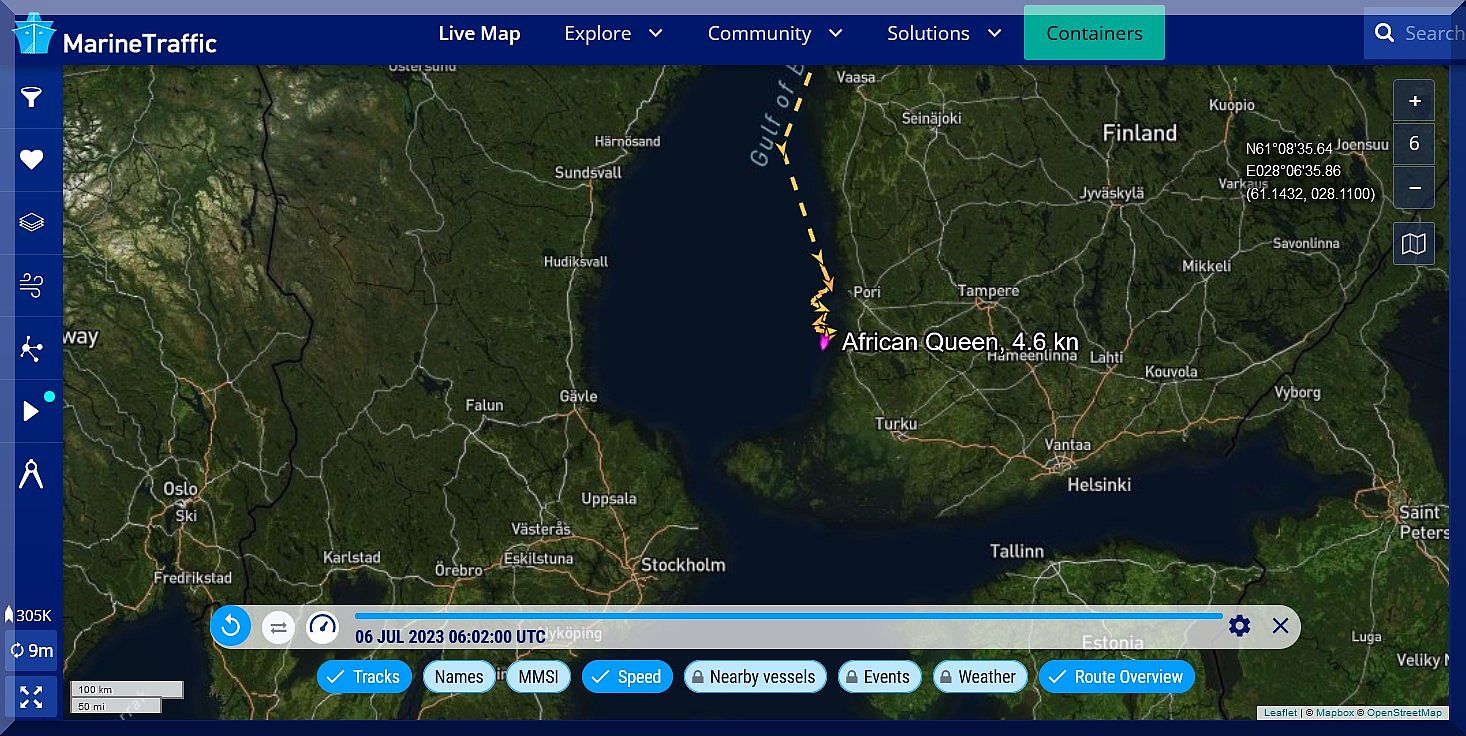Zoom in with the plus button
1466x736 pixels.
(x=1413, y=101)
